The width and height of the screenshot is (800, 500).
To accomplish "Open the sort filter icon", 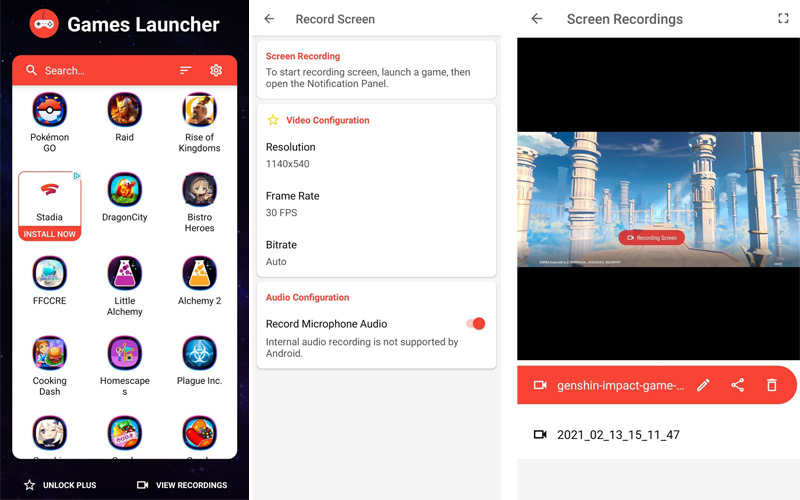I will point(186,70).
